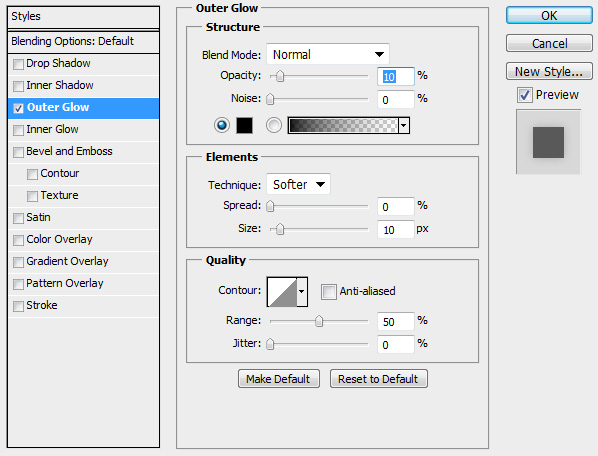
Task: Click the gradient preview bar
Action: [343, 125]
